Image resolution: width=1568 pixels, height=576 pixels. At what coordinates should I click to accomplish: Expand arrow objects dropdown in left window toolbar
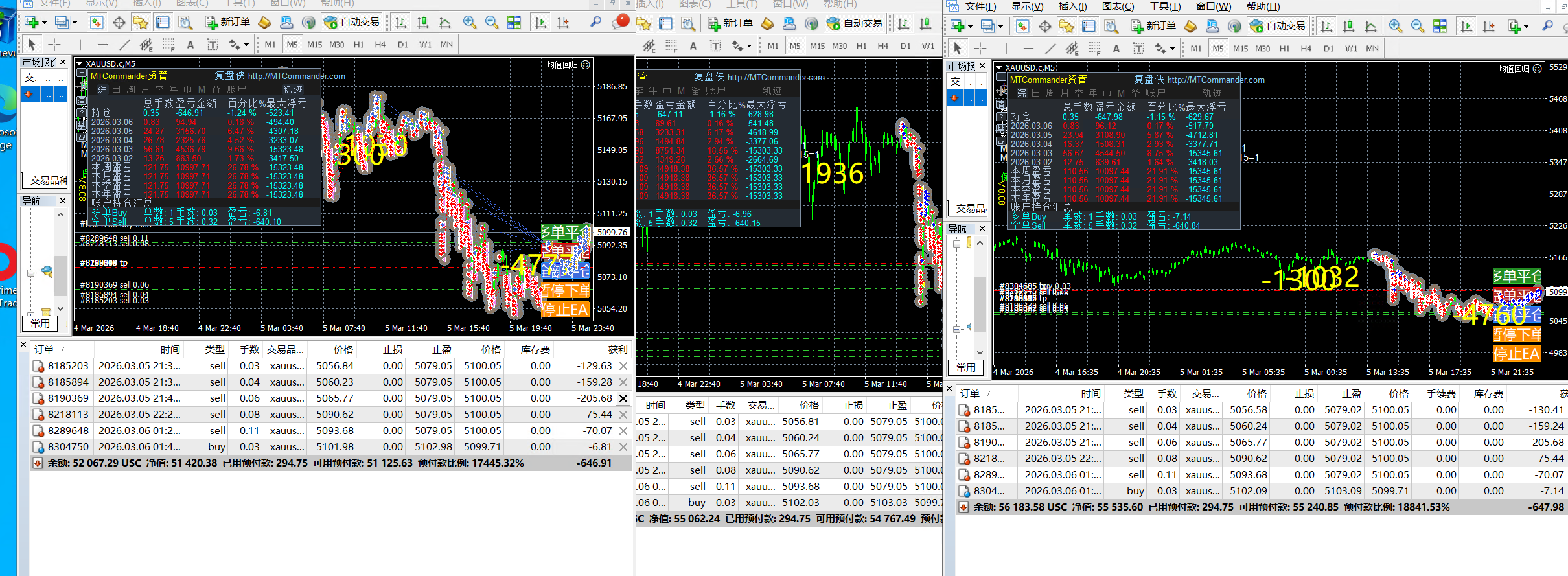click(246, 45)
